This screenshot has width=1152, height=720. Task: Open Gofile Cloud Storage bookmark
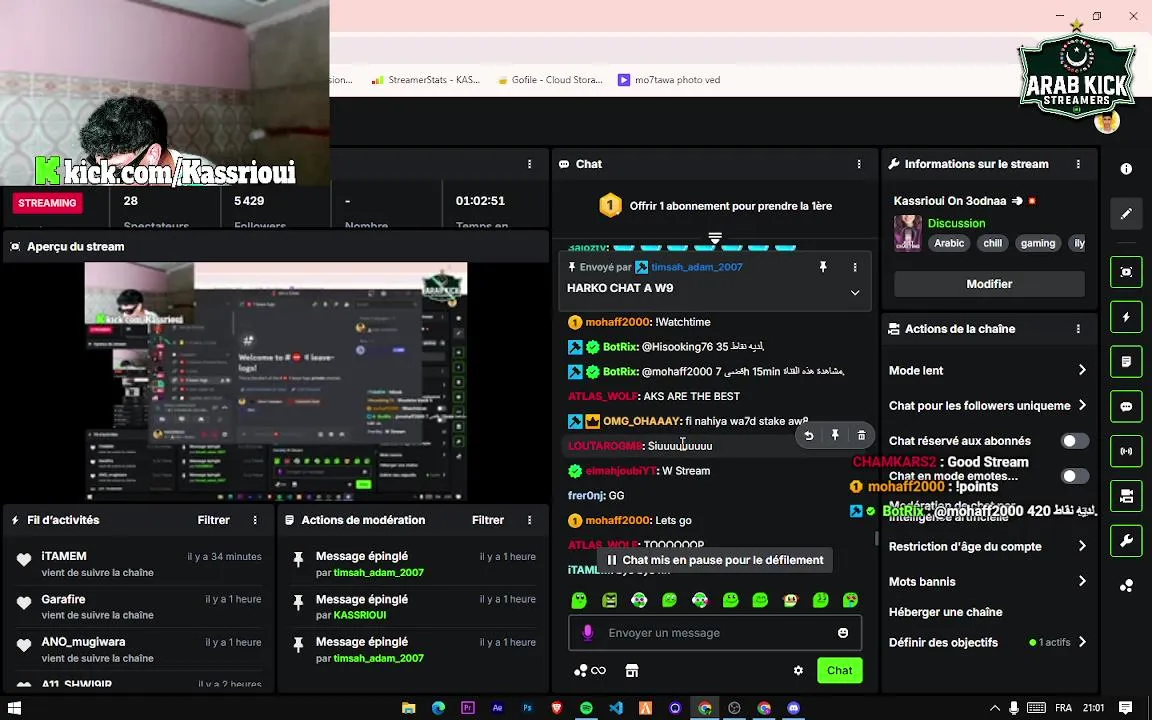click(550, 79)
